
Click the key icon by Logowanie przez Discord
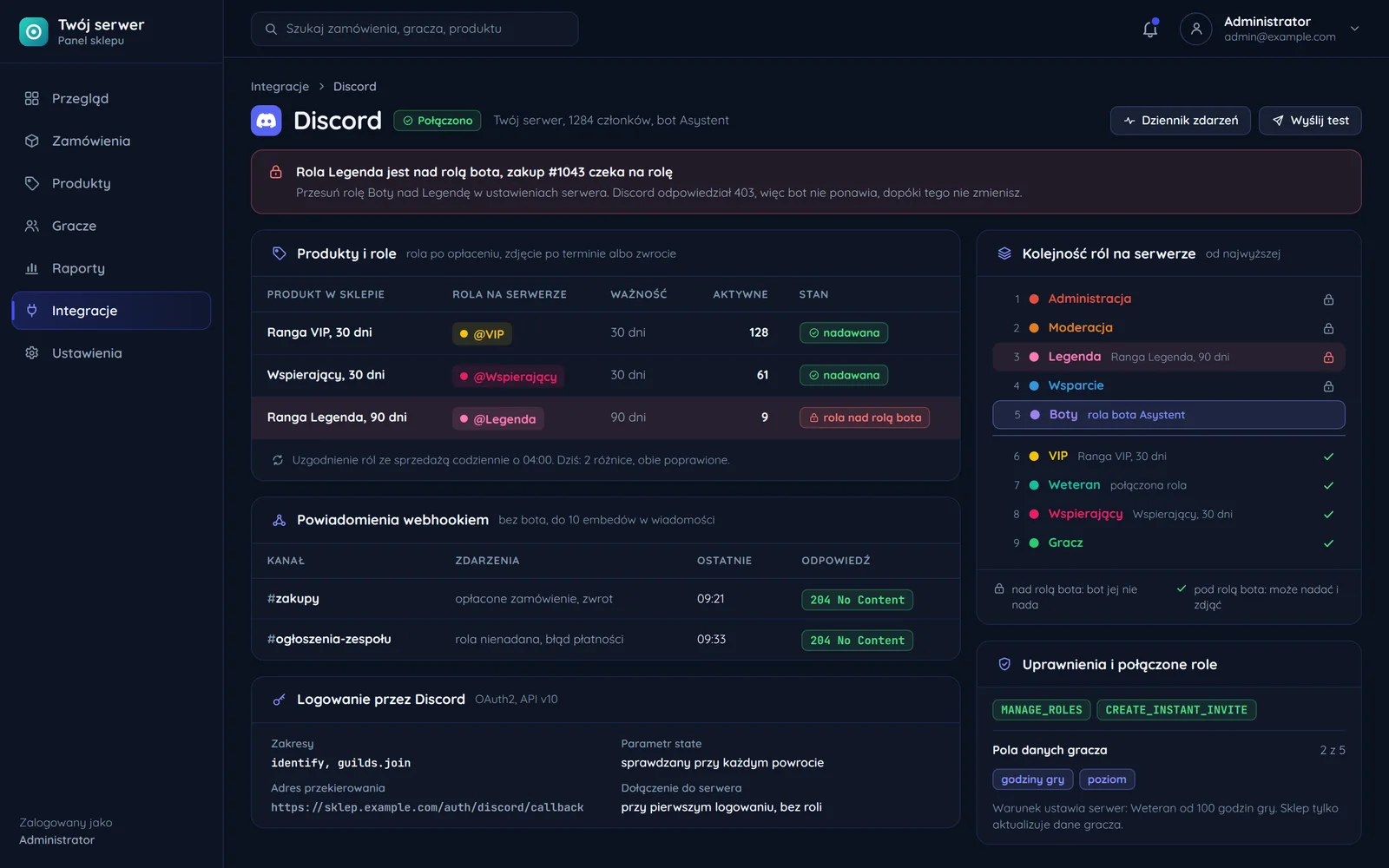point(279,700)
